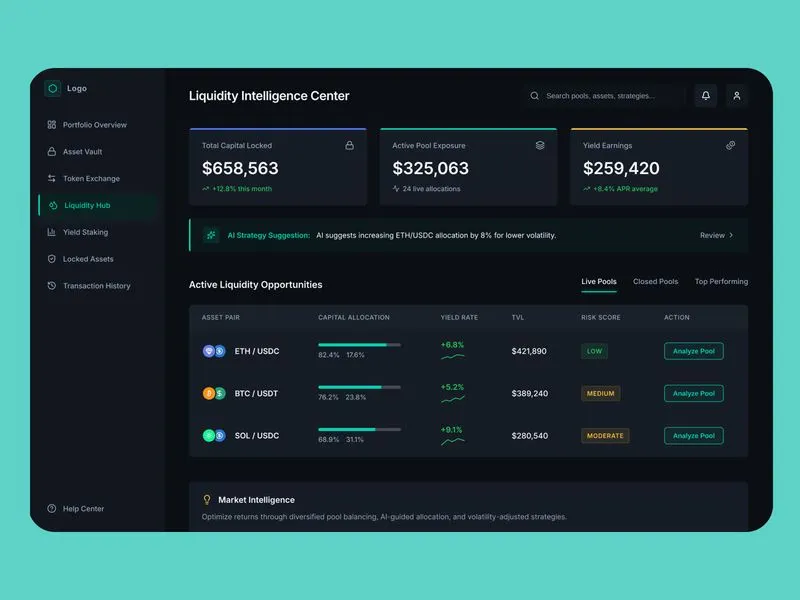Click BTC / USDT allocation progress bar
Viewport: 800px width, 600px height.
pos(360,387)
